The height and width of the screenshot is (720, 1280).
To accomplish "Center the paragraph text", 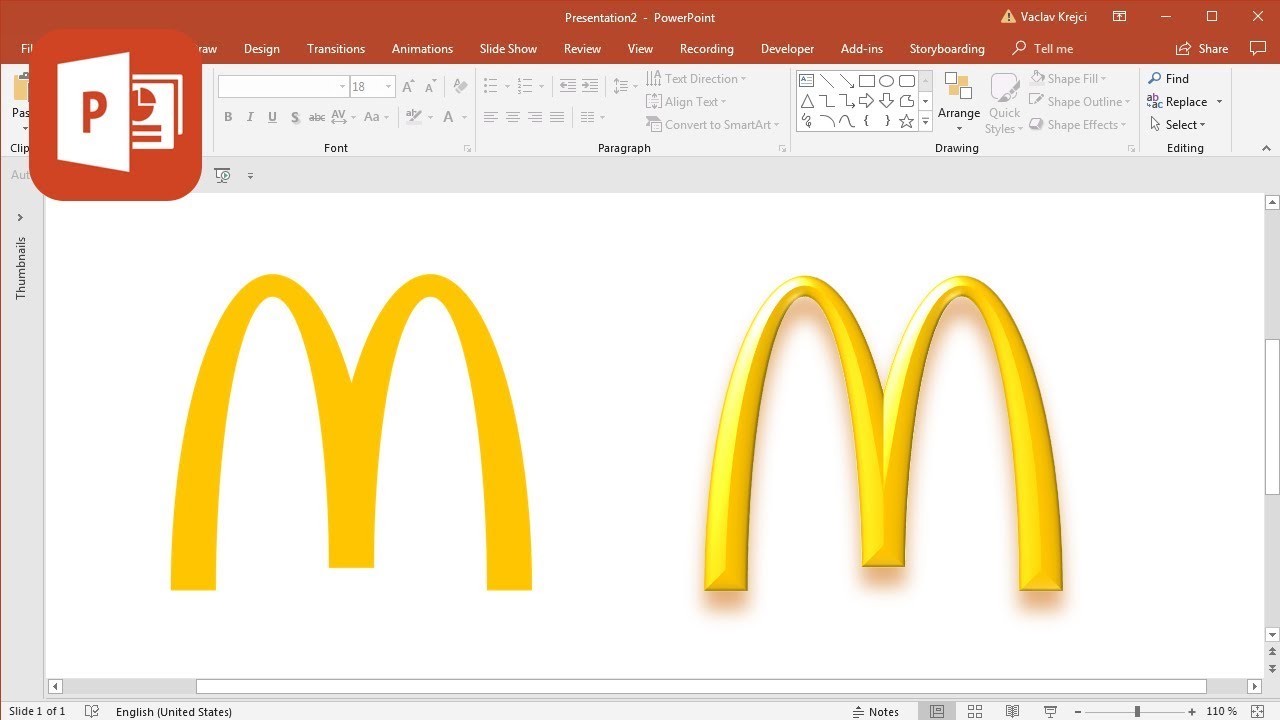I will click(512, 117).
